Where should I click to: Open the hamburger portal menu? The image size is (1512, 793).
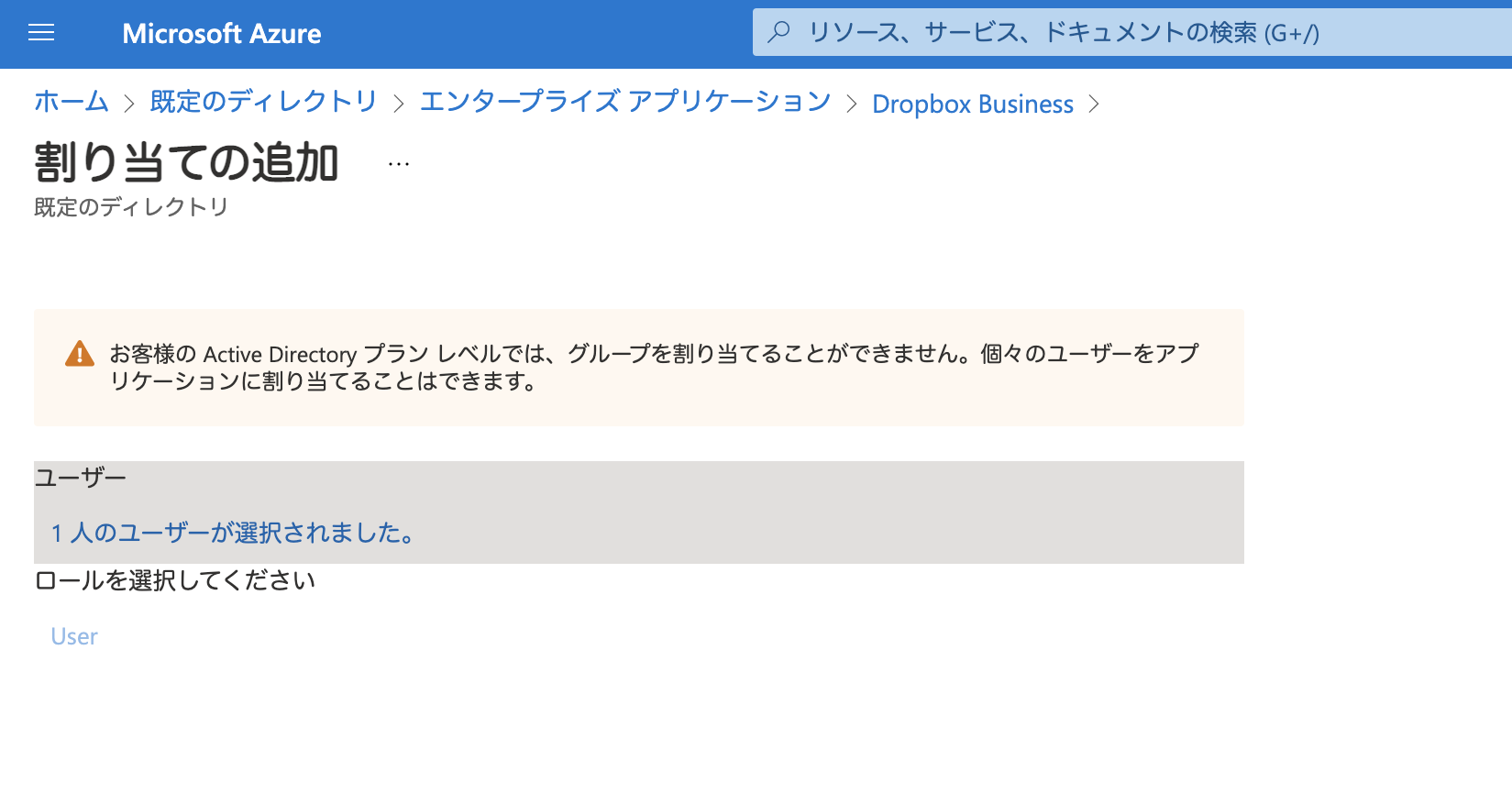tap(41, 33)
